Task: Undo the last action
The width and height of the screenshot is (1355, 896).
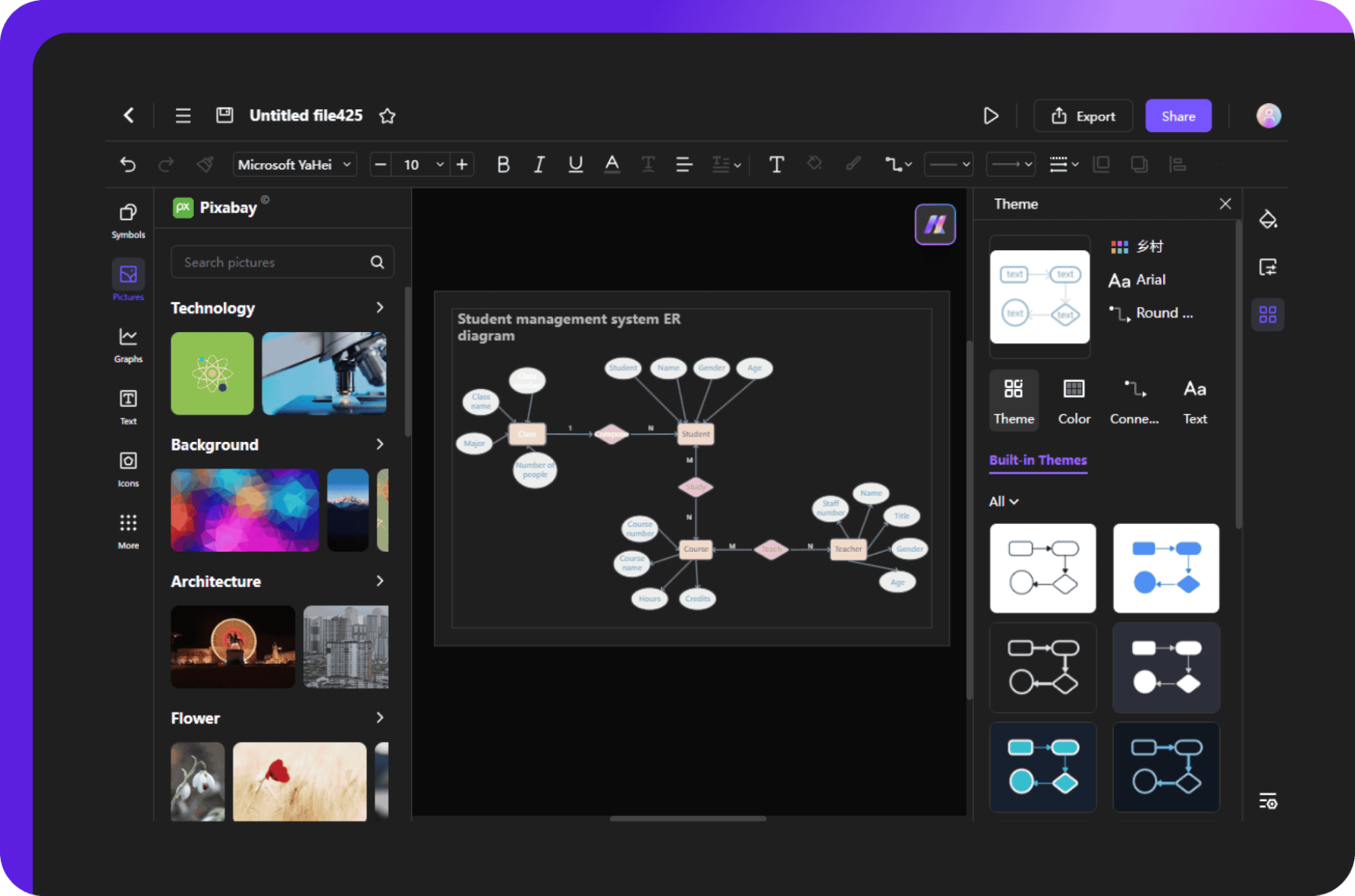Action: coord(128,165)
